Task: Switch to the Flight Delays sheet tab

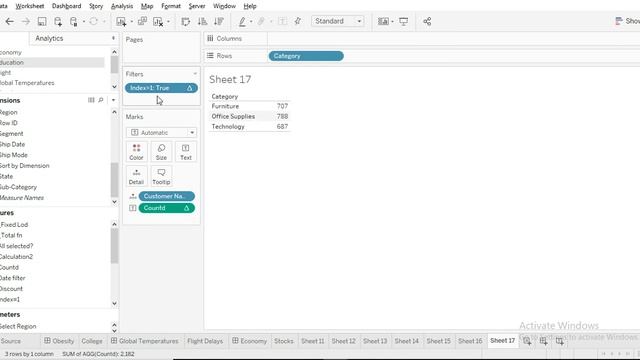Action: point(205,341)
